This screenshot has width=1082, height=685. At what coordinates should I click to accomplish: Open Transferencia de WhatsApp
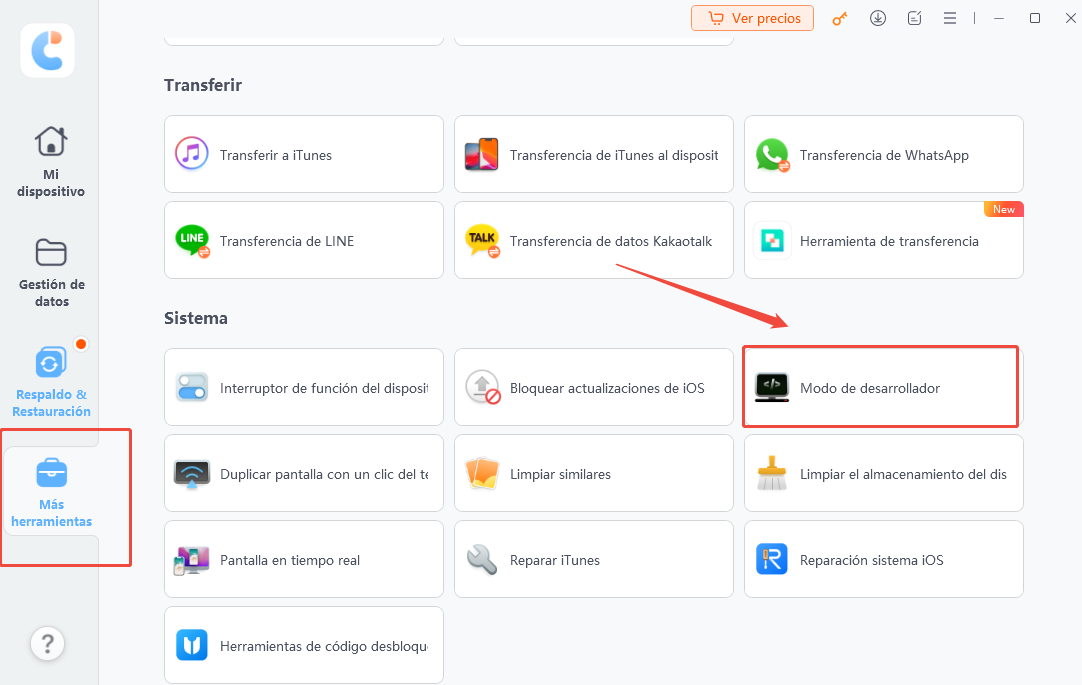pyautogui.click(x=883, y=154)
